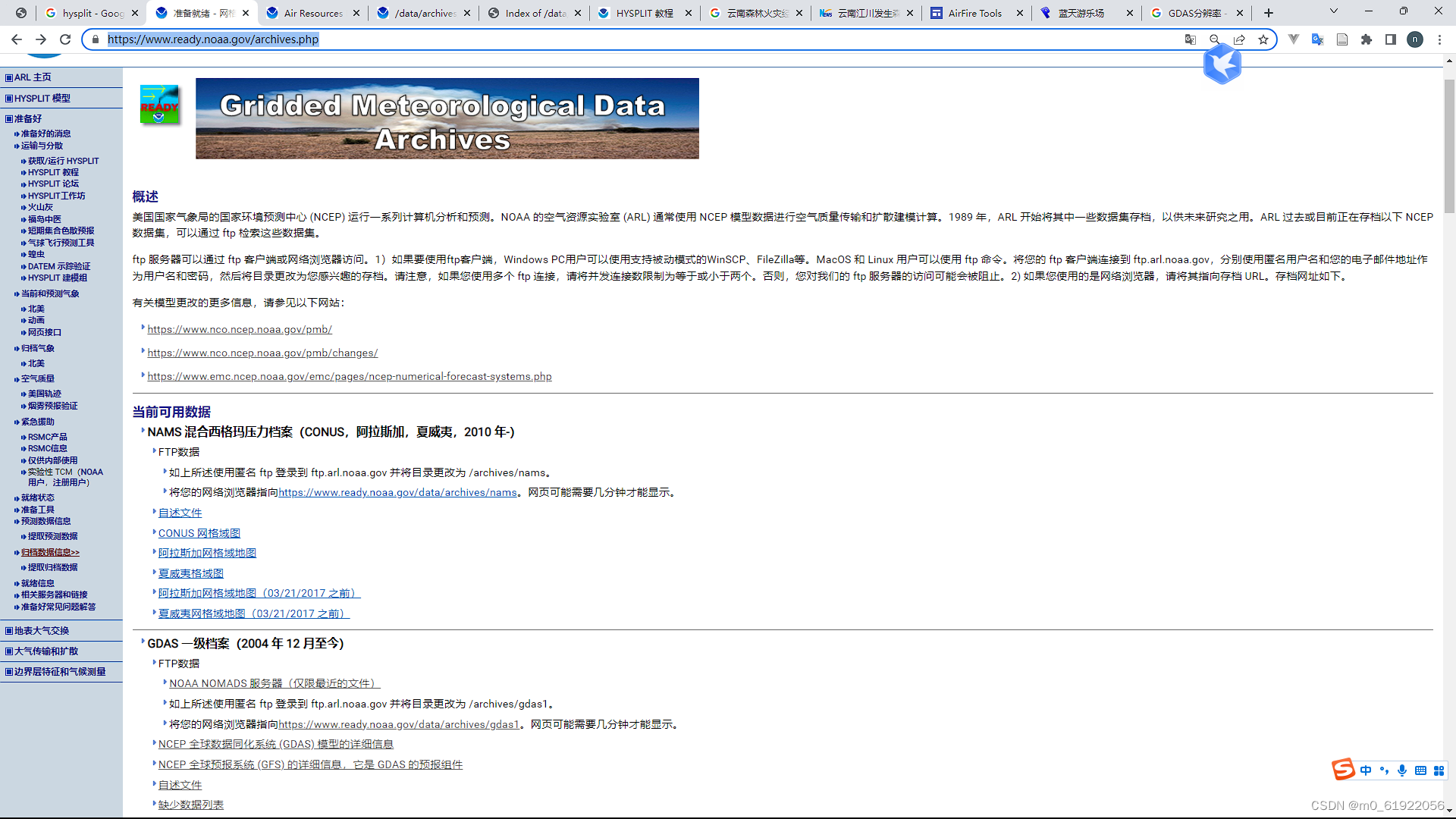Click the Vue devtools extension icon

pyautogui.click(x=1293, y=39)
